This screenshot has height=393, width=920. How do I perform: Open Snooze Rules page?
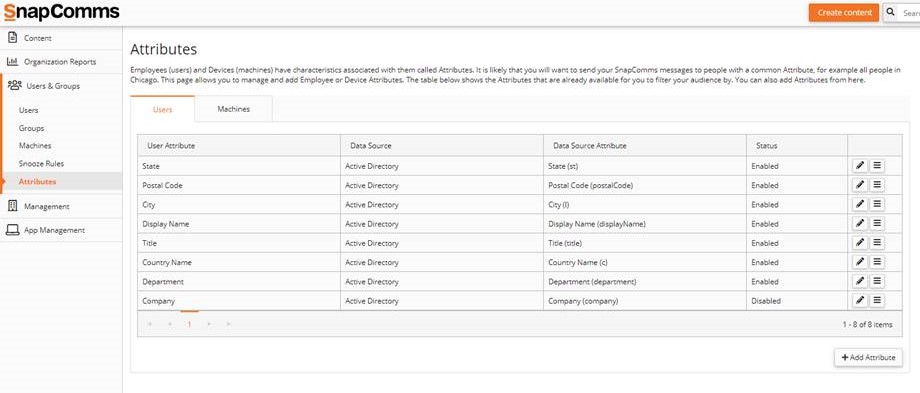pos(41,164)
